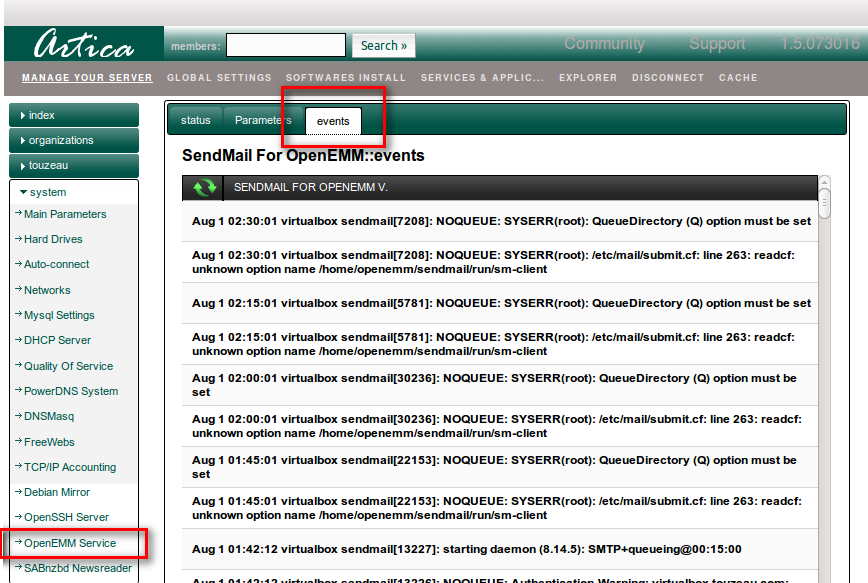Click the SENDMAIL FOR OPENEMM V. header
The height and width of the screenshot is (583, 868).
[x=311, y=188]
